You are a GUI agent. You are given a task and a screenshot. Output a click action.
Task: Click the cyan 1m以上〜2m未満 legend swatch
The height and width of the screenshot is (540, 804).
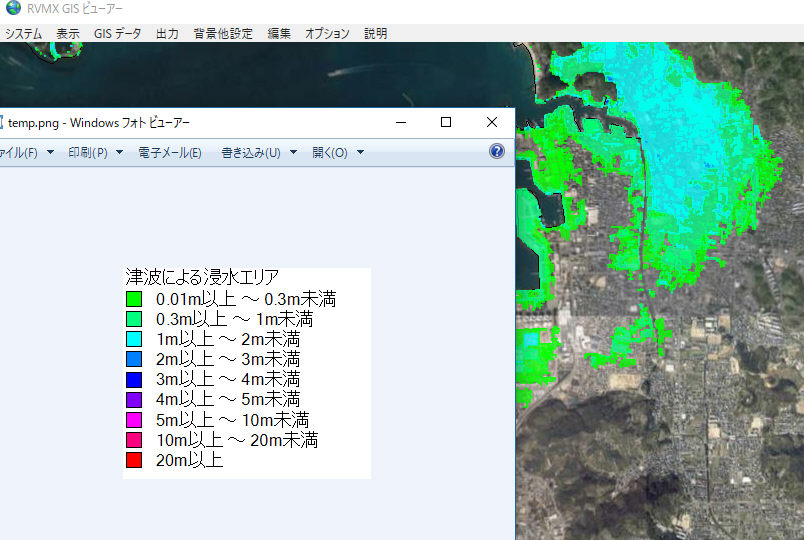coord(134,339)
